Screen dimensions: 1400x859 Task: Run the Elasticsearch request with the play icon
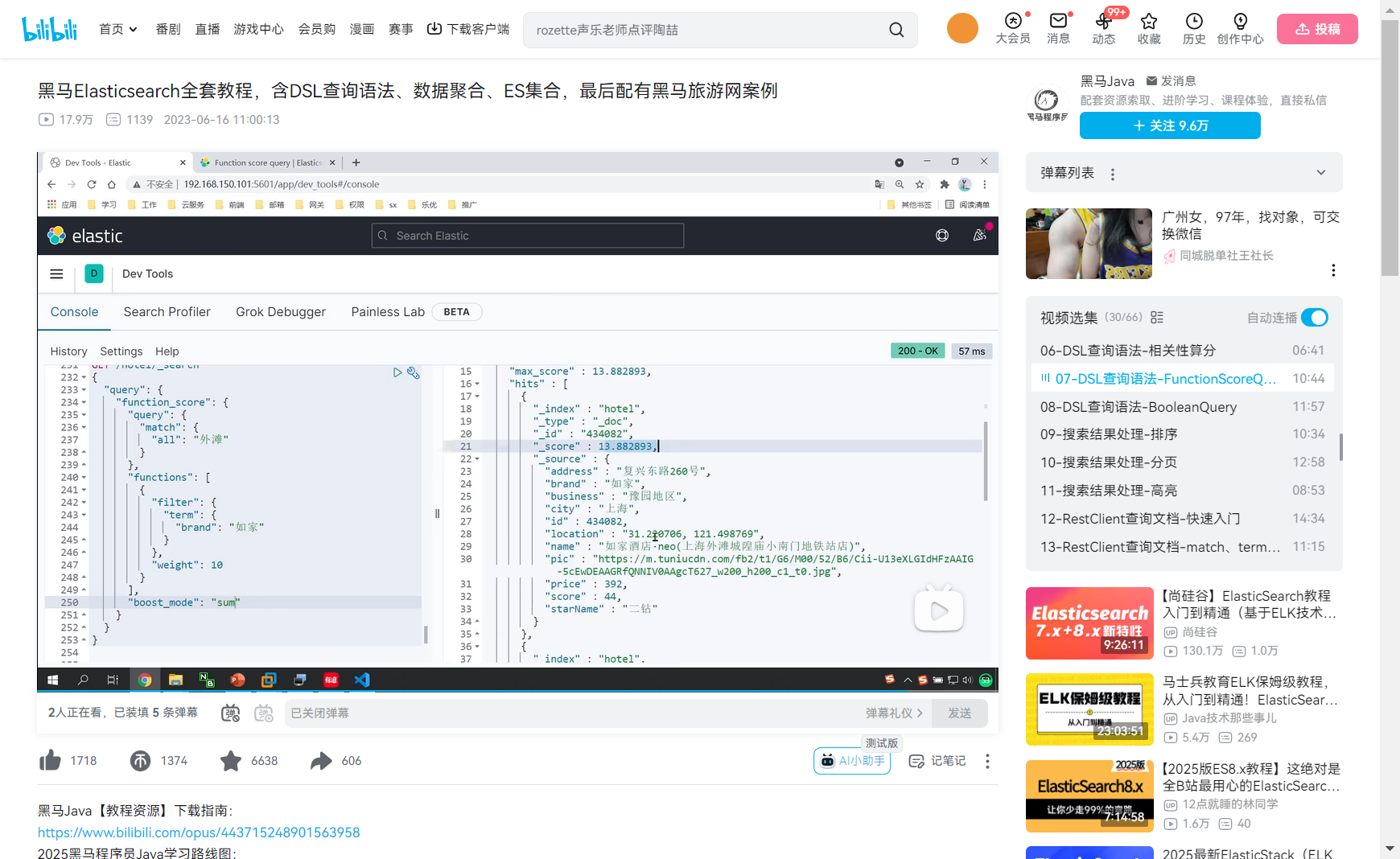click(397, 372)
